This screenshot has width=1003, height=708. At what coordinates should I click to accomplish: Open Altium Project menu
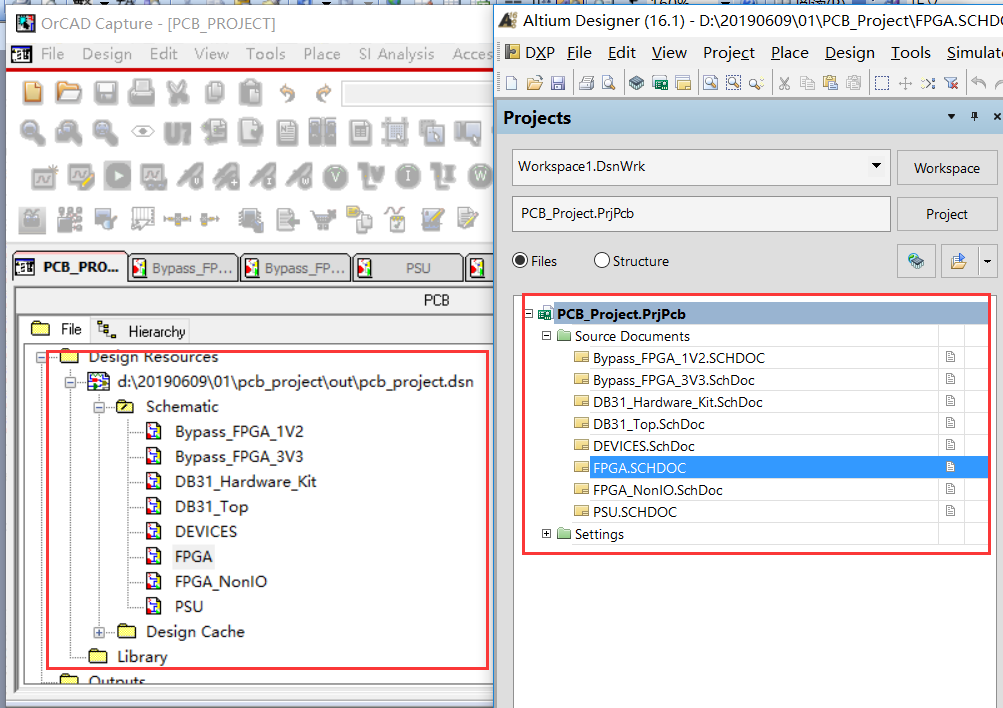click(729, 52)
